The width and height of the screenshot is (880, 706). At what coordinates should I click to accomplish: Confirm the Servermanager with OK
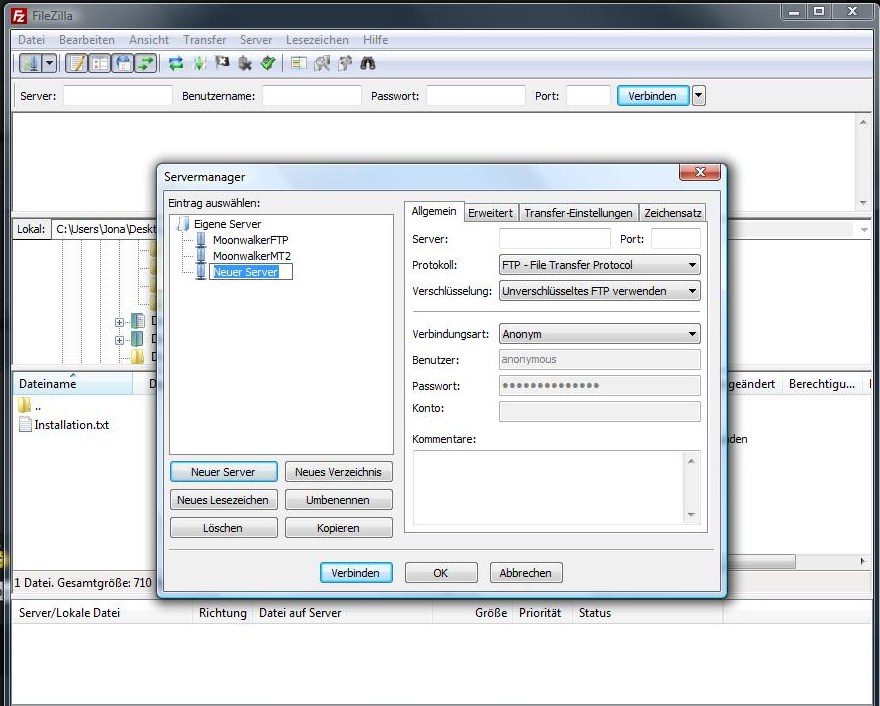(441, 573)
